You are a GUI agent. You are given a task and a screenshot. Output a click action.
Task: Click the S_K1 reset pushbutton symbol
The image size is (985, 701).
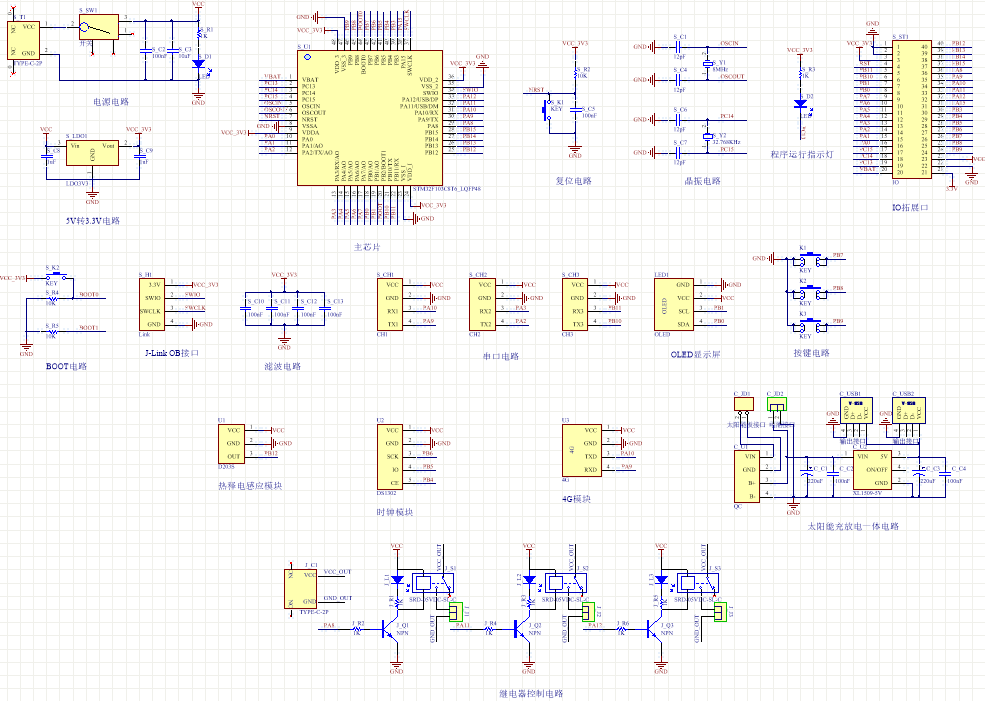tap(547, 111)
